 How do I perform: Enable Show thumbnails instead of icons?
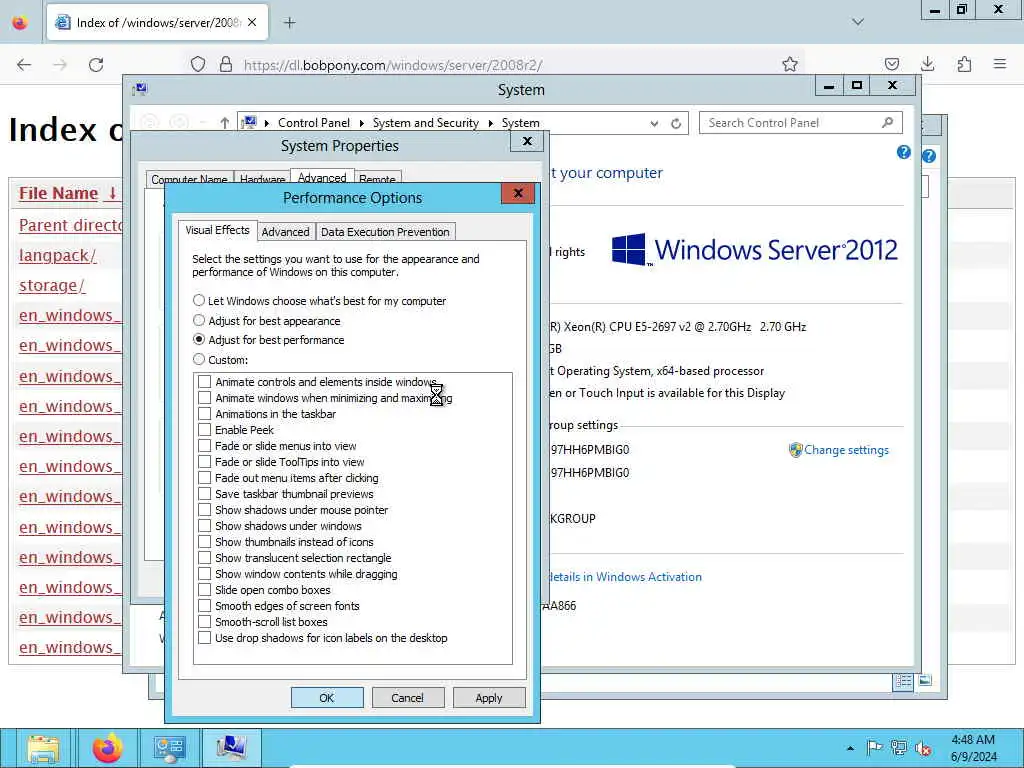204,541
